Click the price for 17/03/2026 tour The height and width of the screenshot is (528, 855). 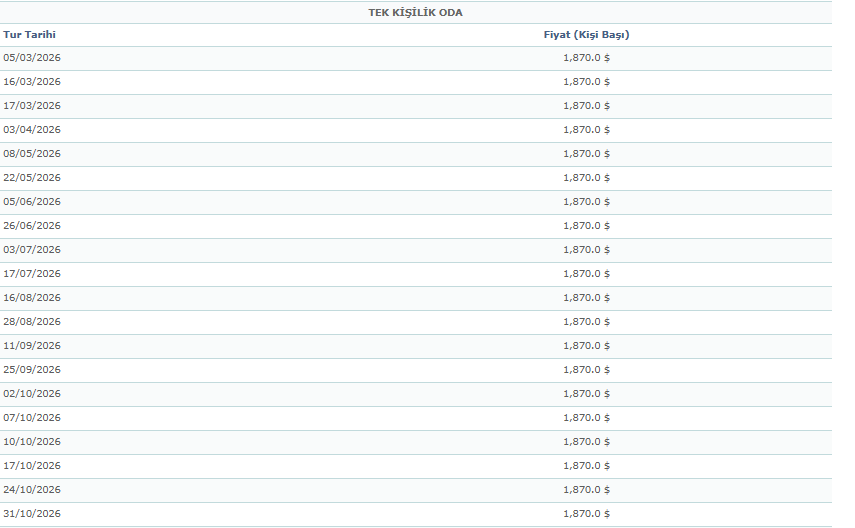point(586,106)
